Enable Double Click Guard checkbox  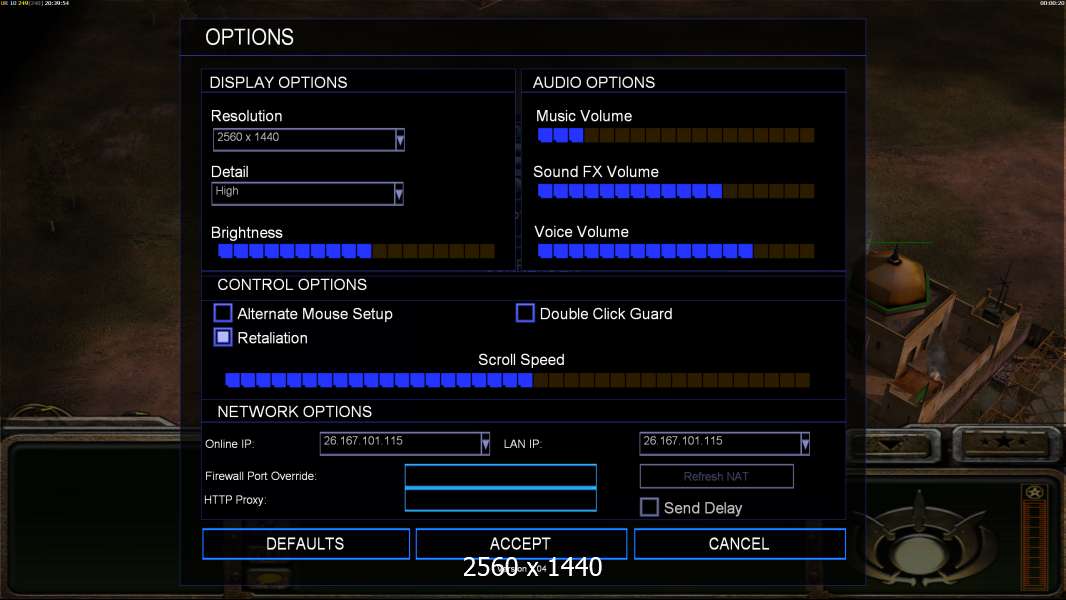[x=525, y=313]
